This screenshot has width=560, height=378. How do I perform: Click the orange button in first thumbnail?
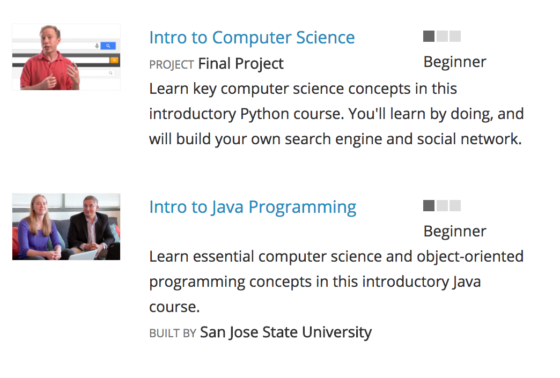pos(114,60)
